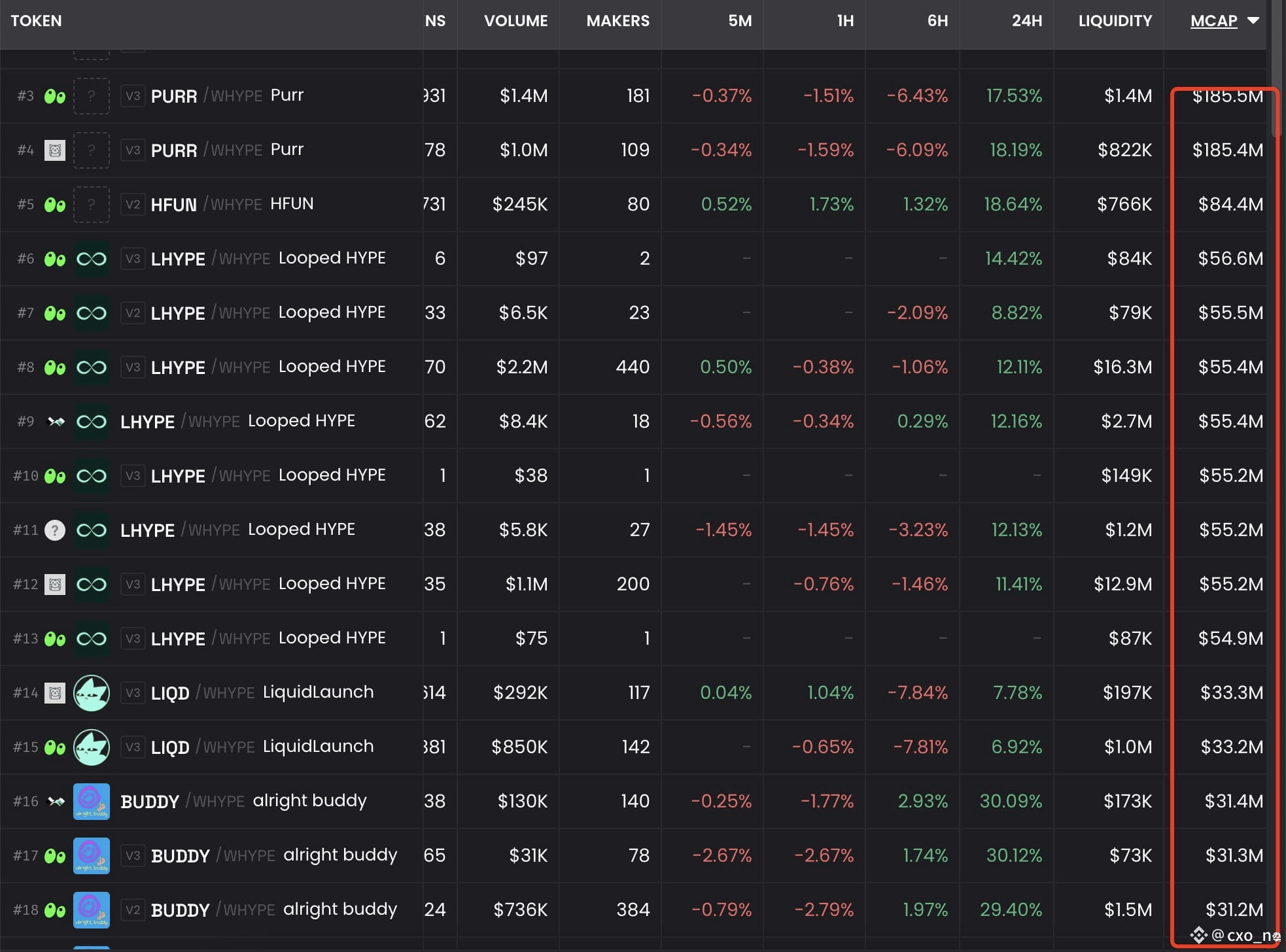This screenshot has height=952, width=1286.
Task: Click the Looped HYPE infinity logo in row #6
Action: click(x=91, y=259)
